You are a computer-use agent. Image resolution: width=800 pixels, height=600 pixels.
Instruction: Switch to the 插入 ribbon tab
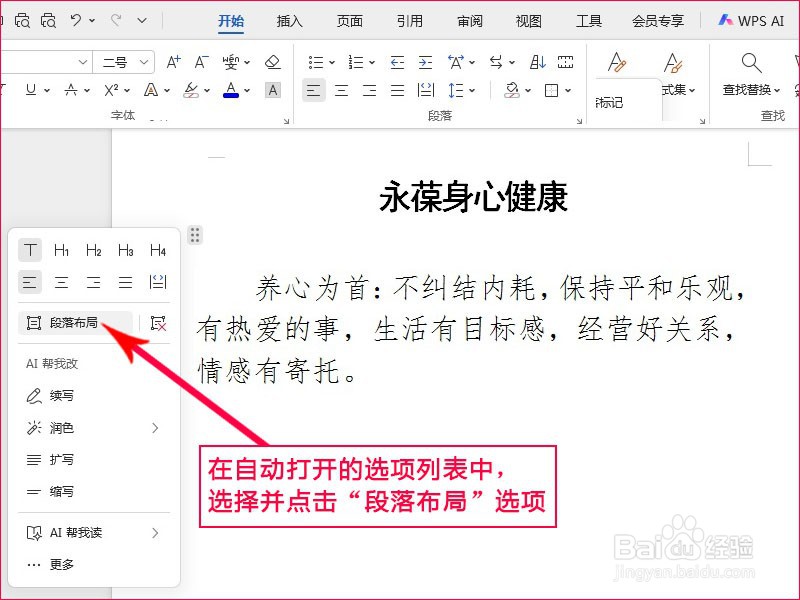coord(289,19)
